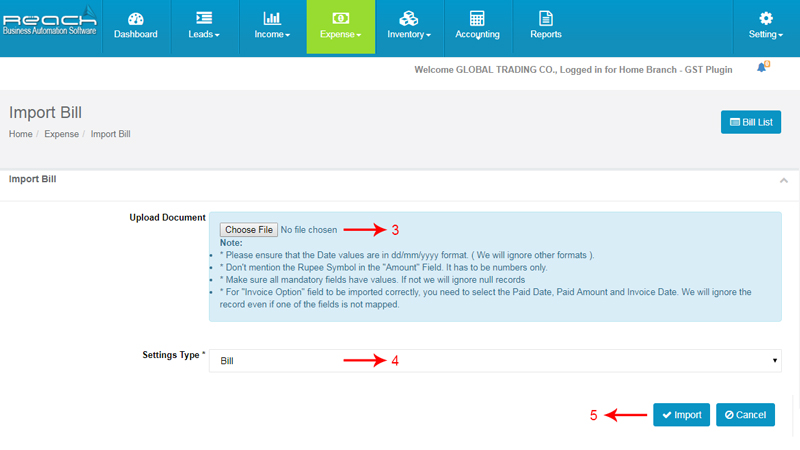800x450 pixels.
Task: Click the Upload Document label
Action: pos(167,217)
